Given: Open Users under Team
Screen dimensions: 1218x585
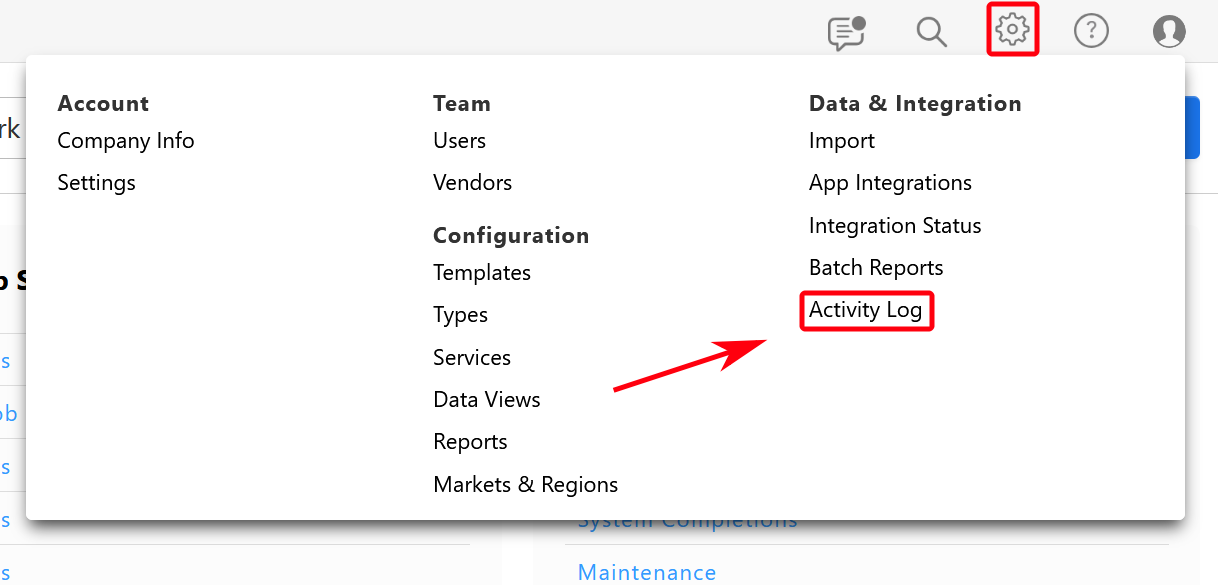Looking at the screenshot, I should click(459, 141).
